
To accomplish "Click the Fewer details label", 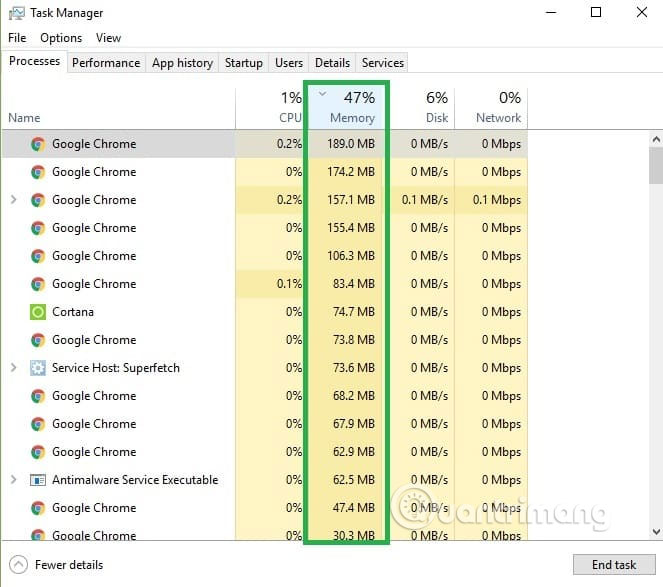I will click(69, 565).
